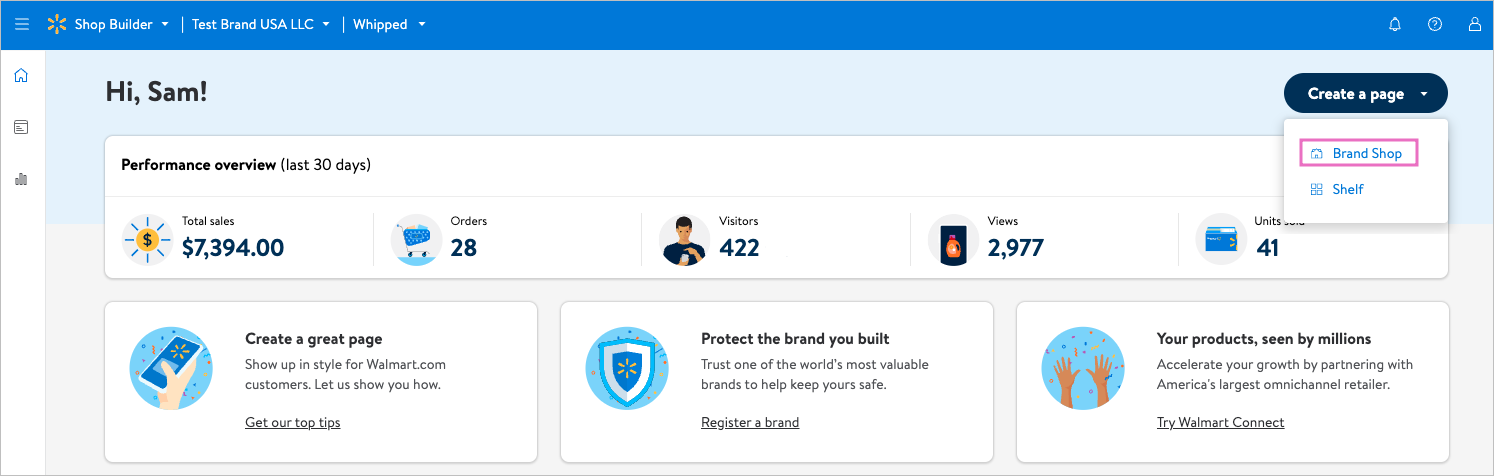Select Shelf from the menu
This screenshot has width=1494, height=476.
point(1347,189)
